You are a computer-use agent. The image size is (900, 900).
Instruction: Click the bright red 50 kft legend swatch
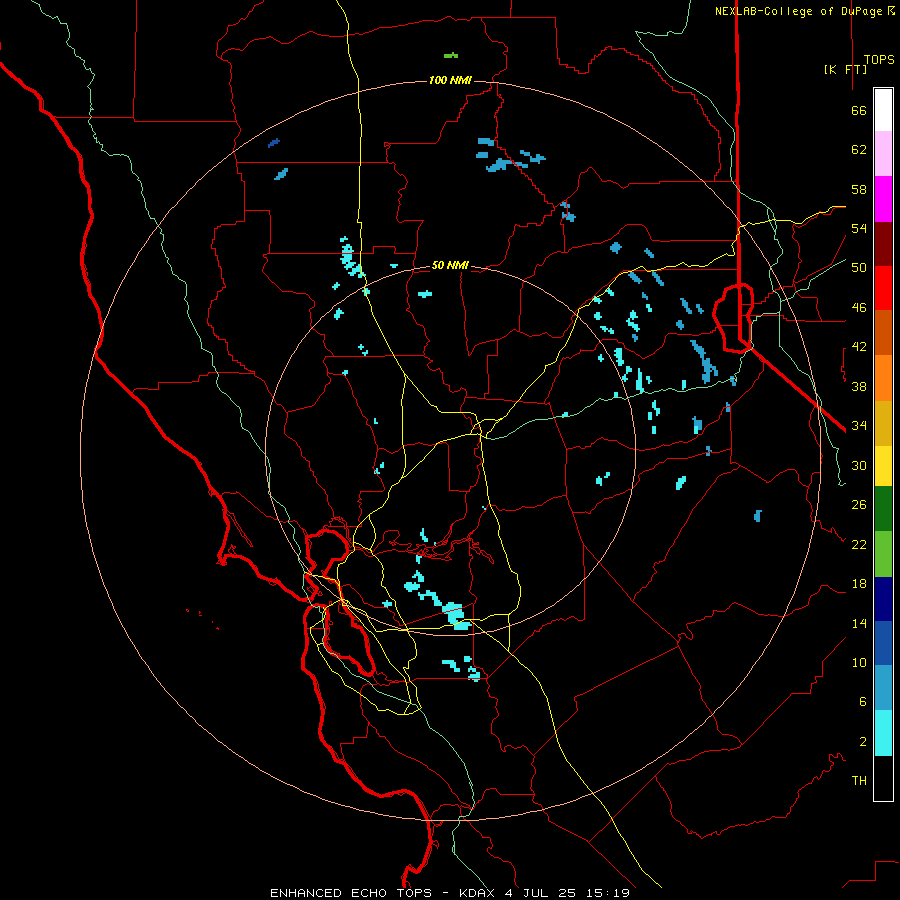click(x=883, y=288)
